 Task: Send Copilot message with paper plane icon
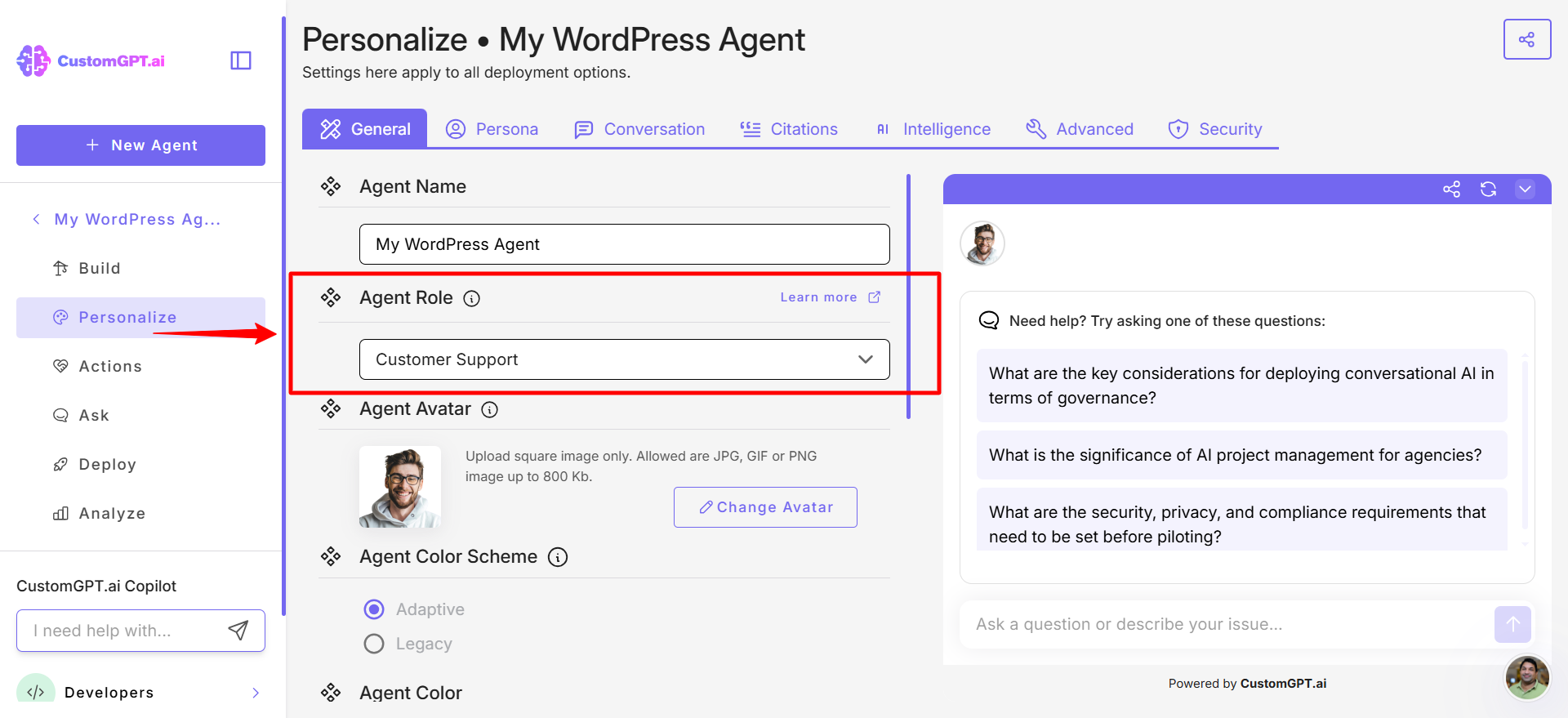[238, 630]
